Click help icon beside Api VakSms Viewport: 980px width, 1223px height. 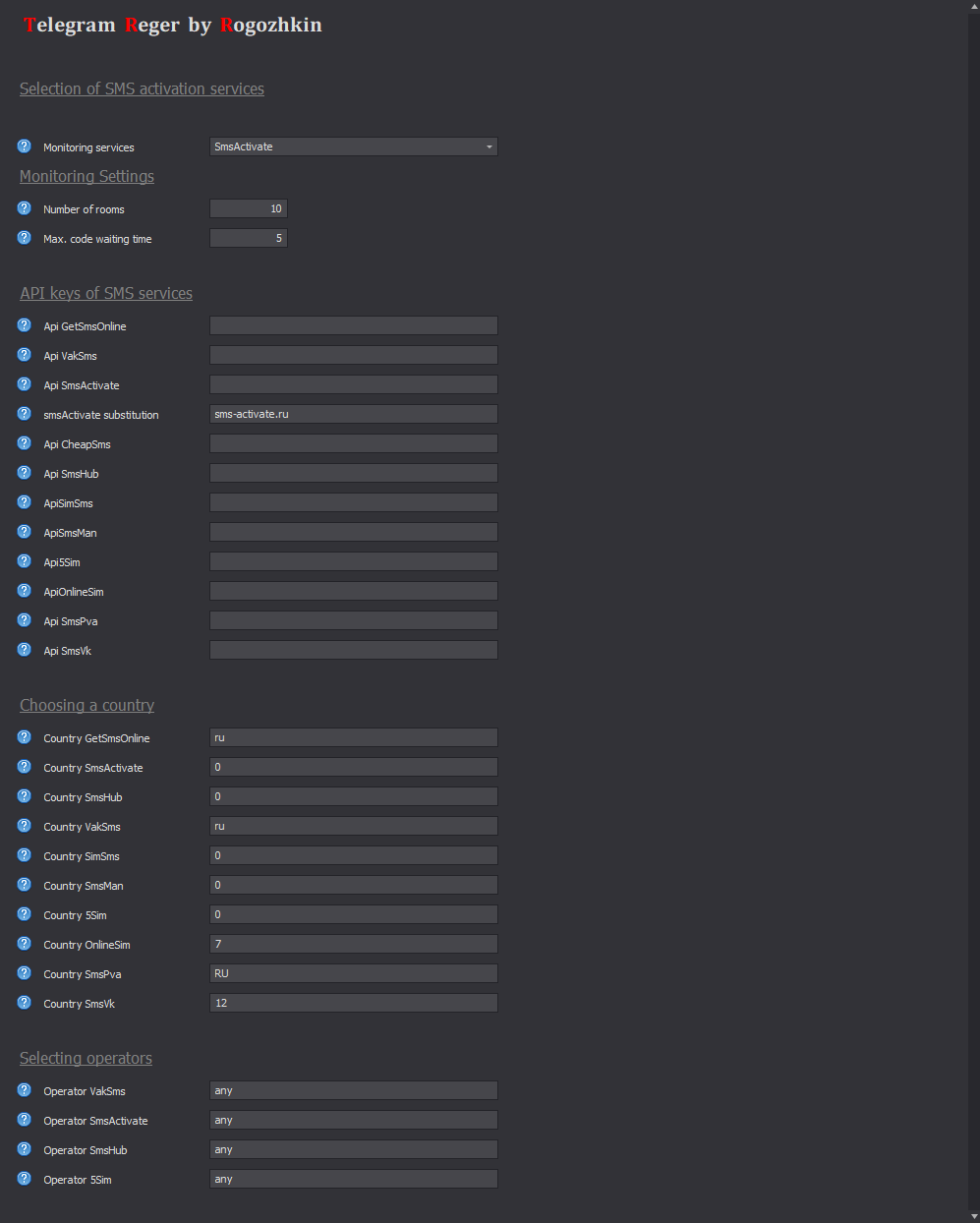tap(25, 355)
